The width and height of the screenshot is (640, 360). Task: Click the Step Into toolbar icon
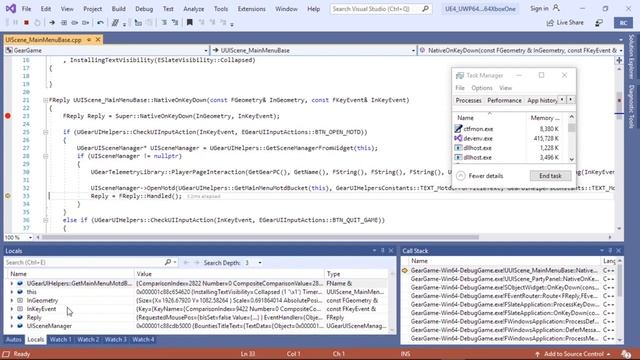click(64, 23)
